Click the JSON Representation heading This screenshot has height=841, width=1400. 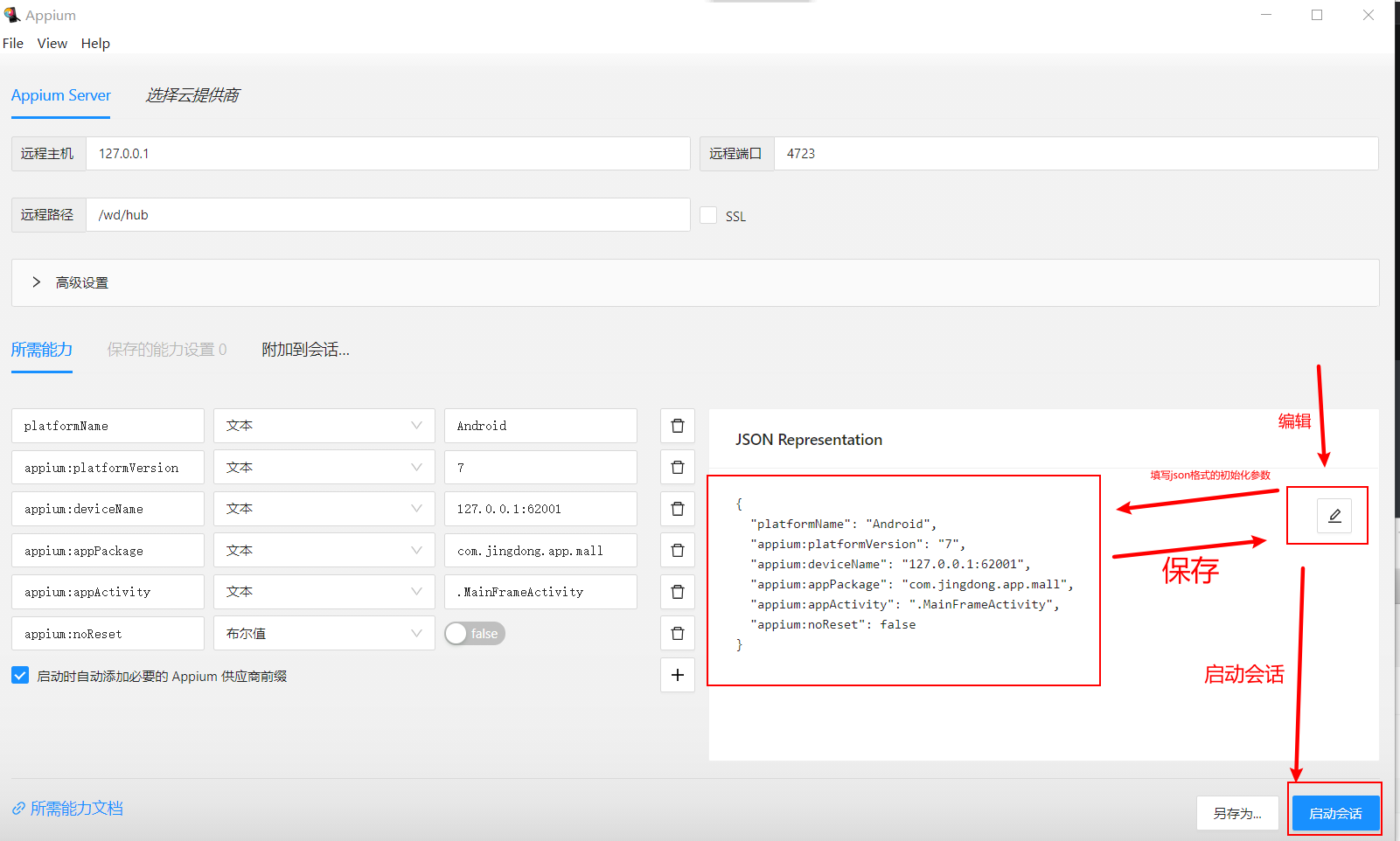[809, 440]
